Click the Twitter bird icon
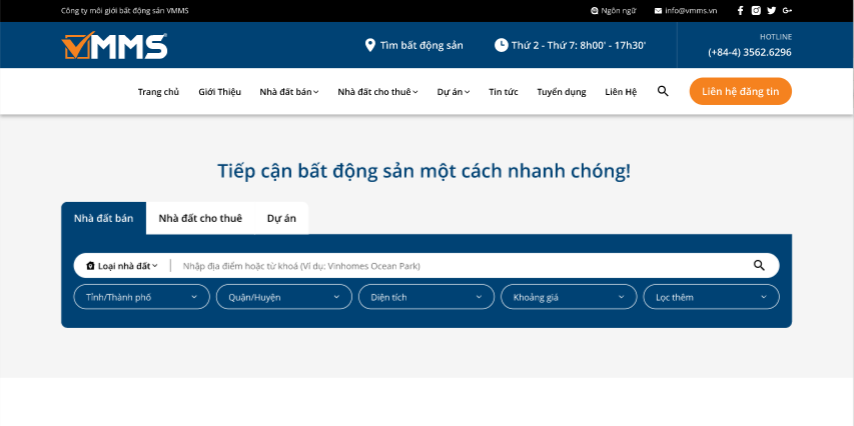The width and height of the screenshot is (854, 426). (771, 10)
